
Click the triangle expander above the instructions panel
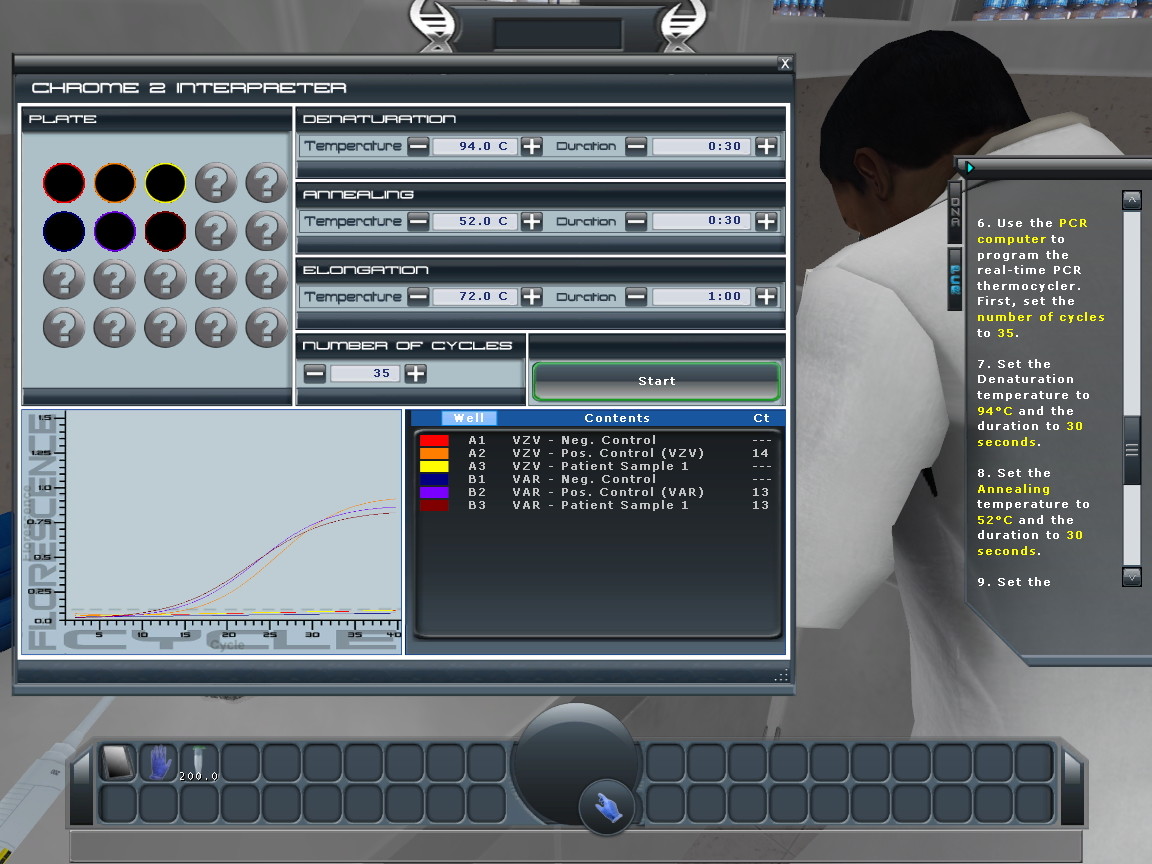coord(969,166)
